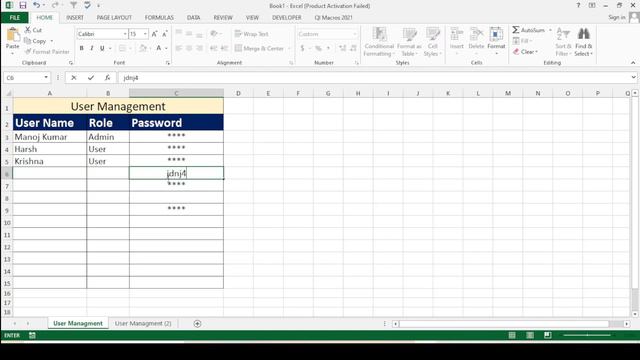
Task: Click the Clear eraser button
Action: [526, 52]
